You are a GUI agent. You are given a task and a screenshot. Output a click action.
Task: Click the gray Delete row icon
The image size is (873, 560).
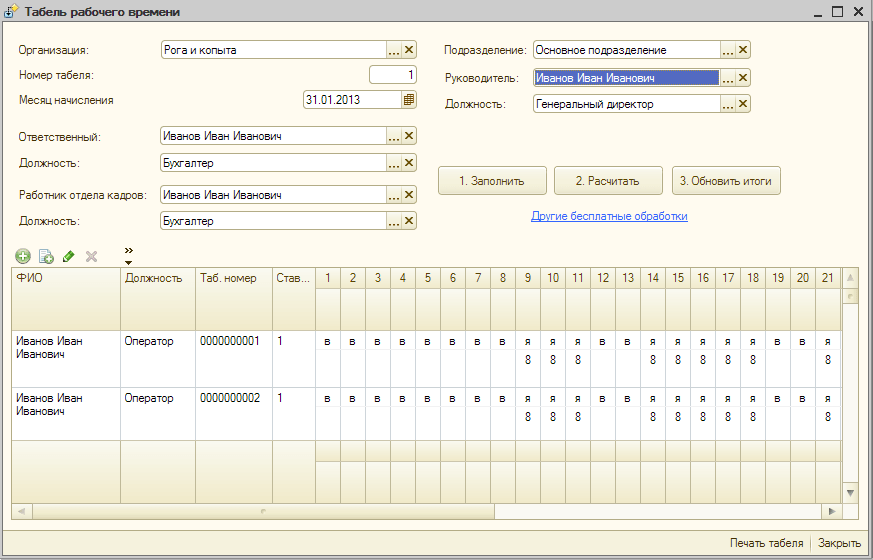pos(92,257)
